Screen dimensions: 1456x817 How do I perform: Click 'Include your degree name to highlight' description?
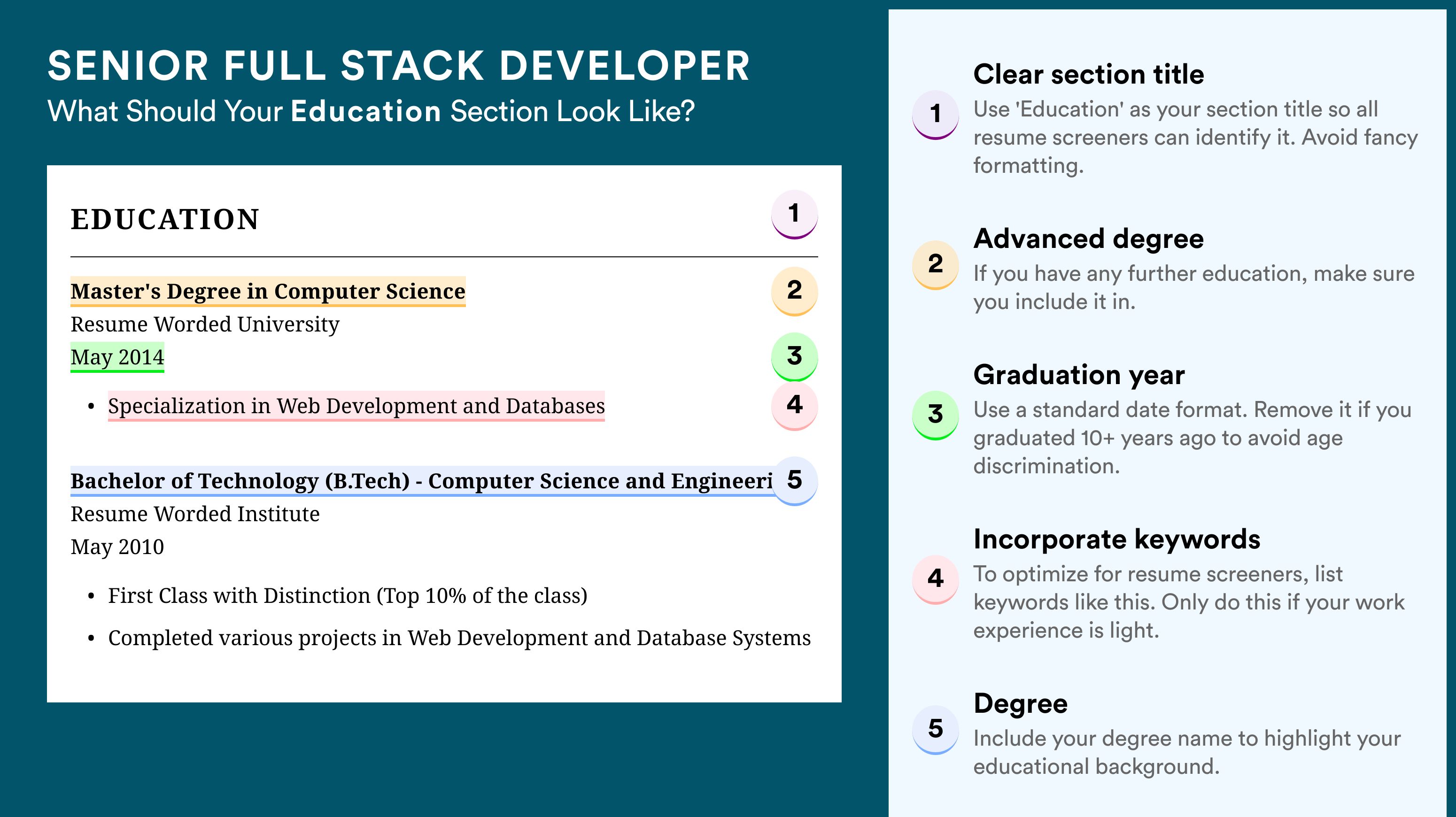click(1187, 753)
